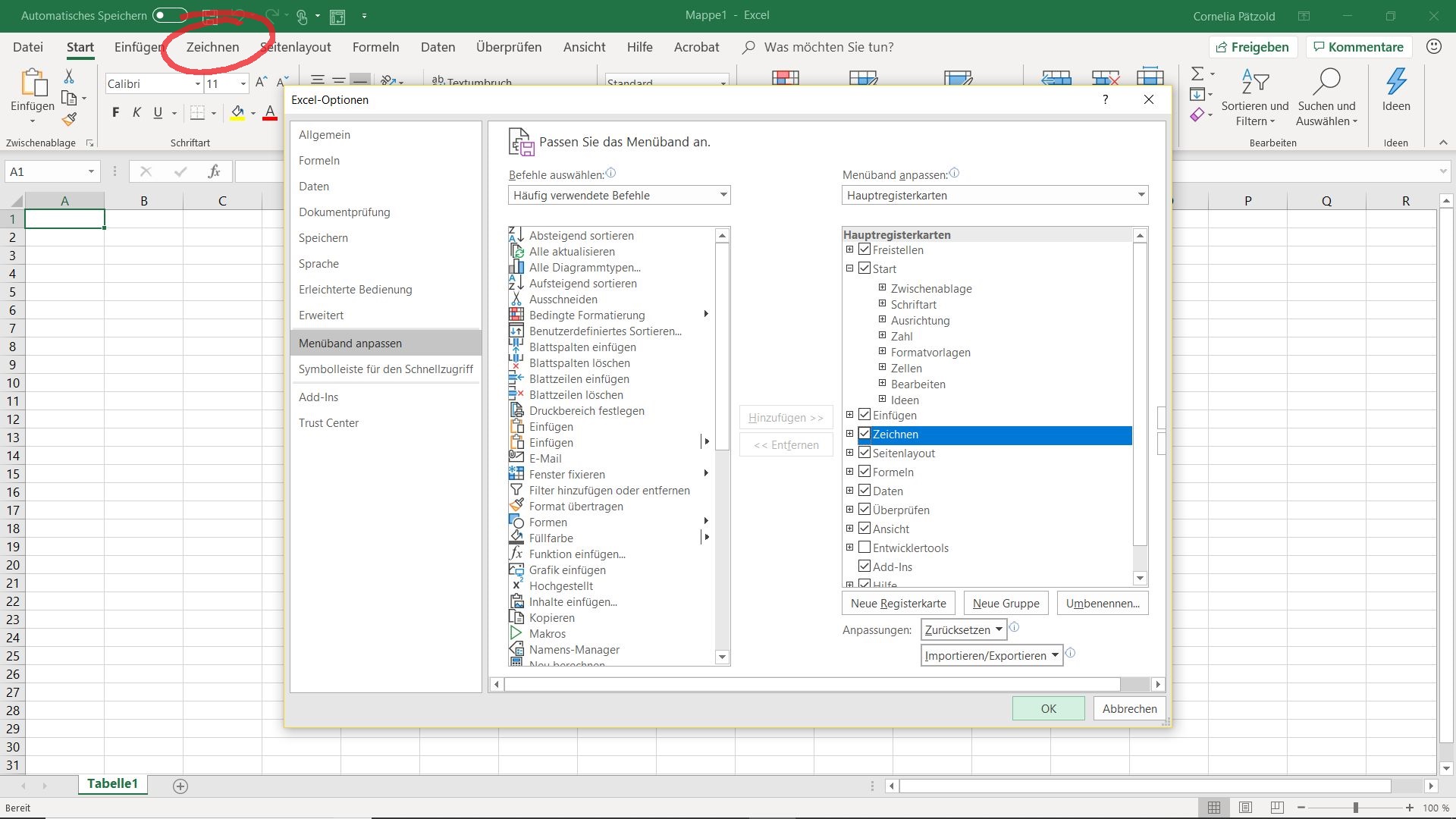Click the Format Painter brush icon
Screen dimensions: 1456x819
69,119
